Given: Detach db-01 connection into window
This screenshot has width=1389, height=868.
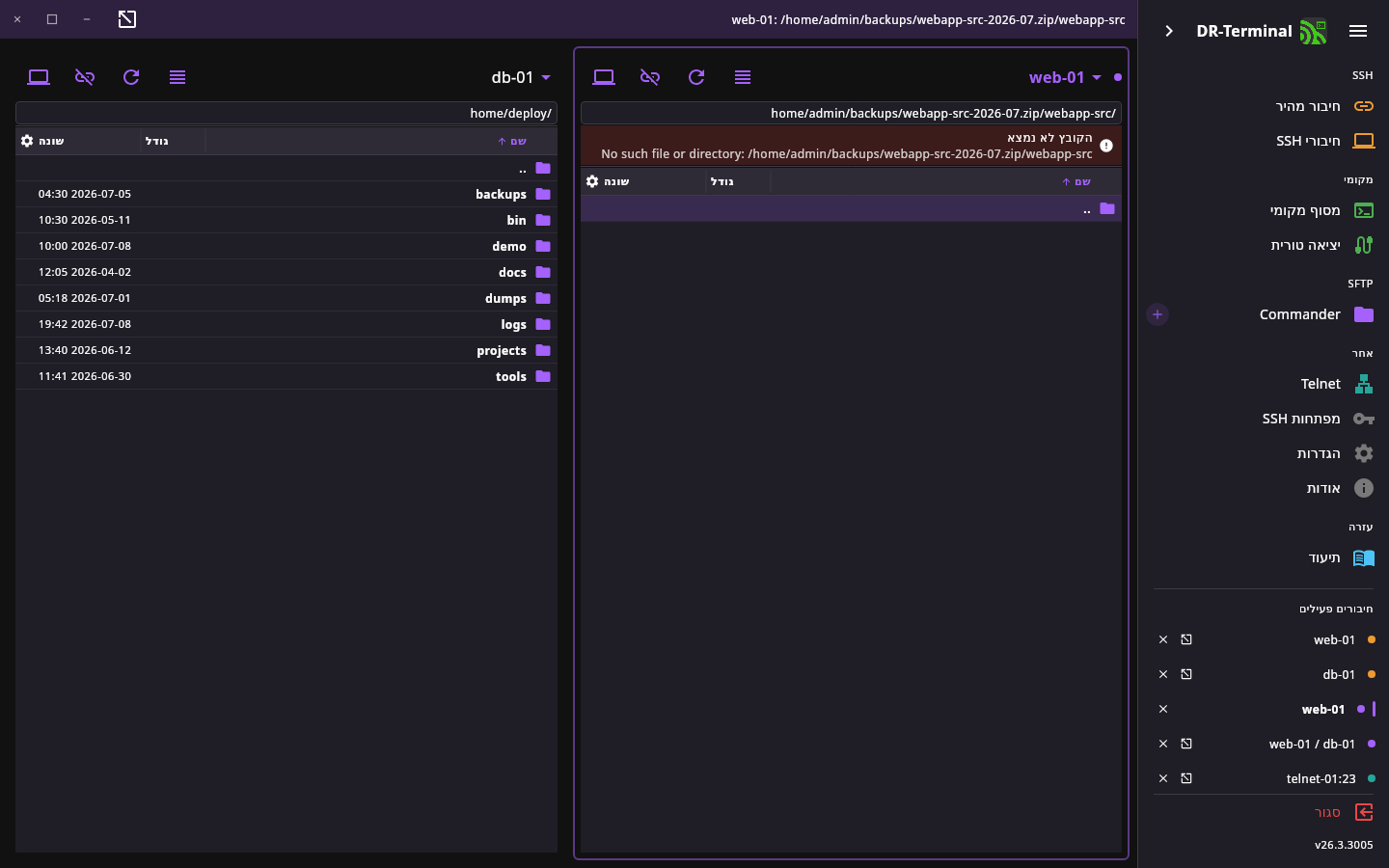Looking at the screenshot, I should click(1186, 674).
